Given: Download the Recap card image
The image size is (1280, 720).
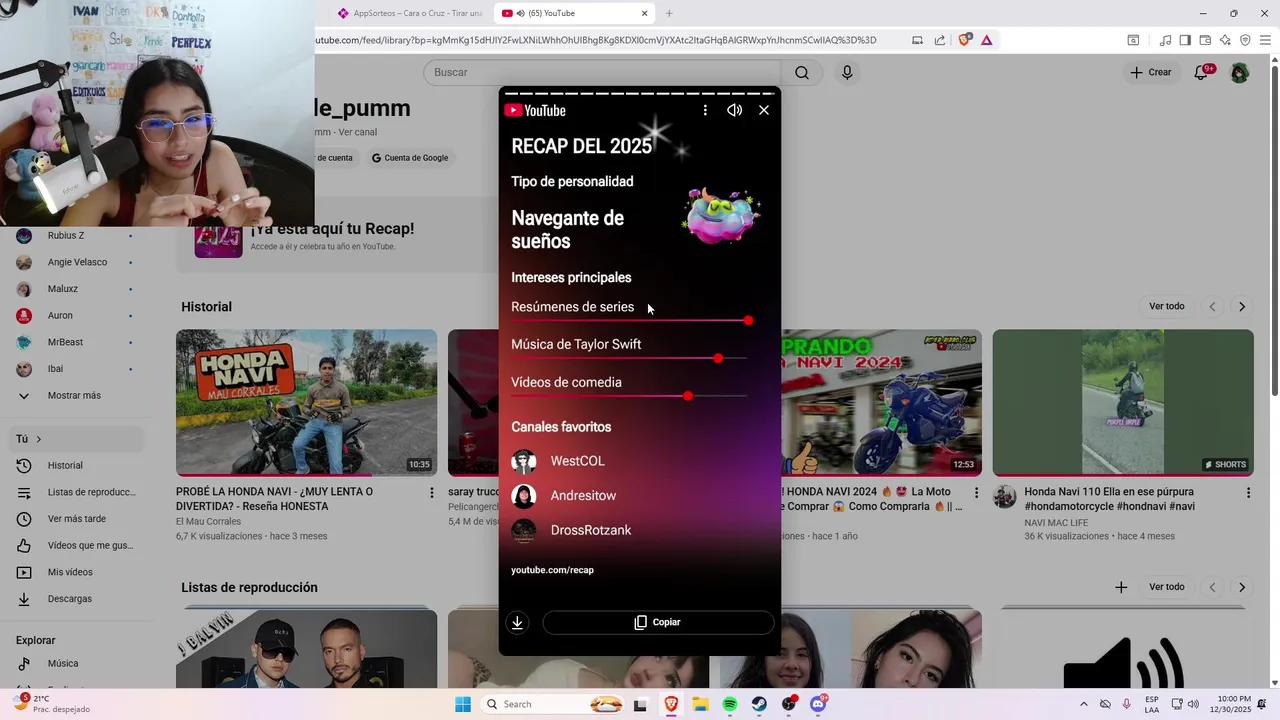Looking at the screenshot, I should click(x=517, y=622).
